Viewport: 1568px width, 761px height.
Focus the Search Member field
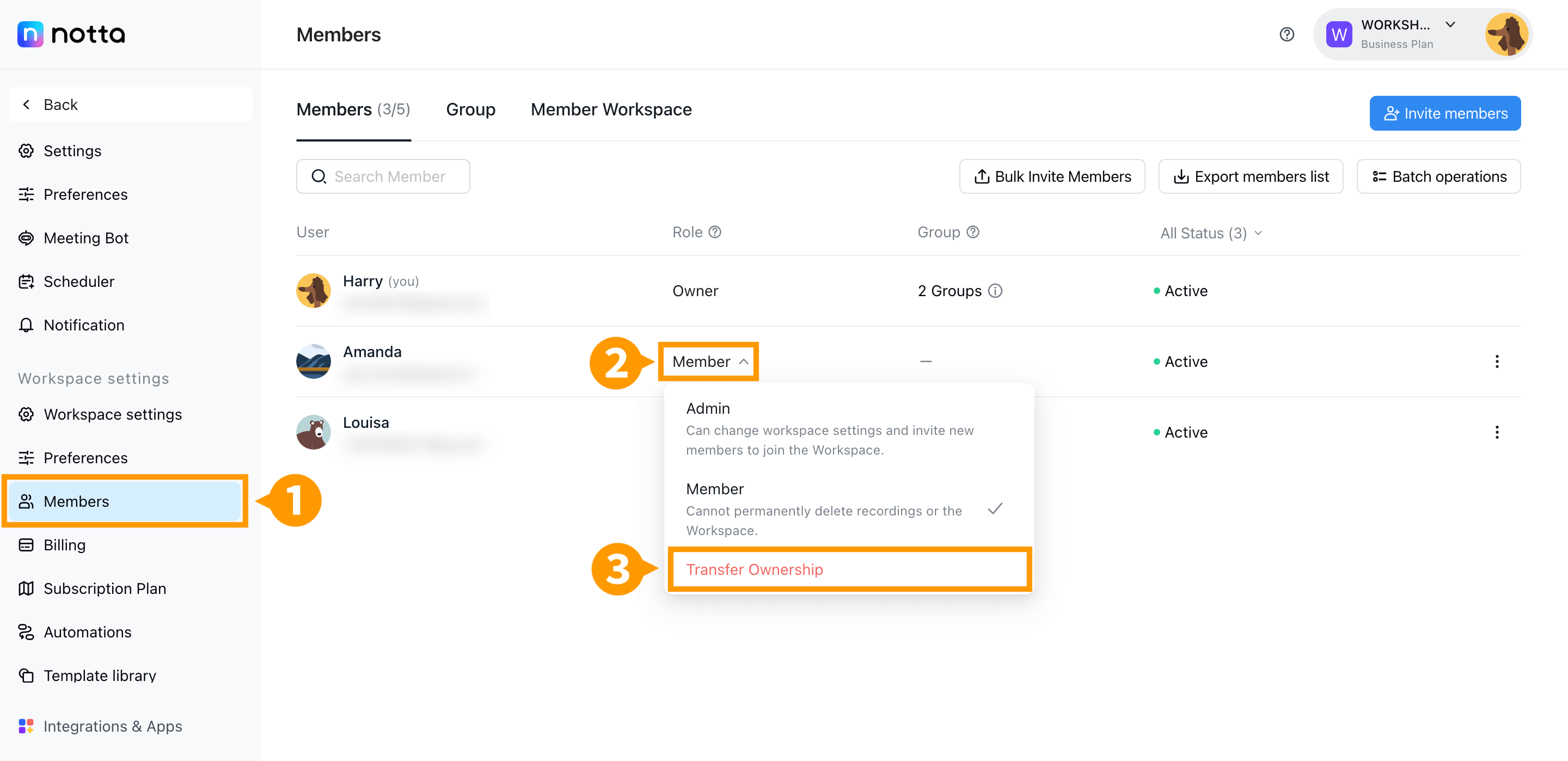click(x=383, y=176)
